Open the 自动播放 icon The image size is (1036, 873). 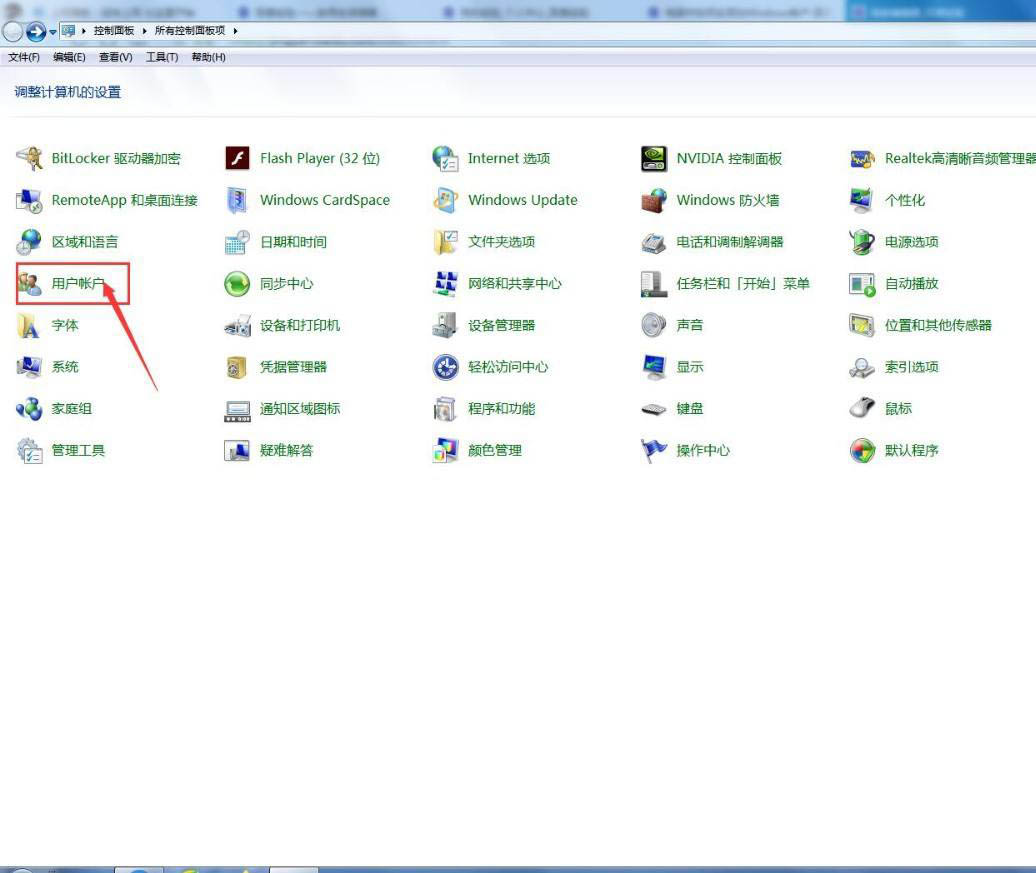point(862,284)
